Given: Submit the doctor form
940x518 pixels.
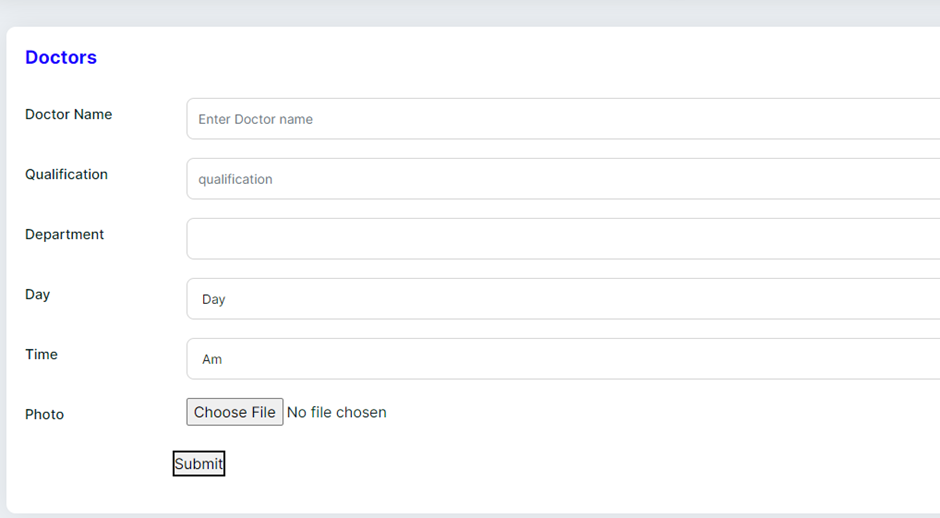Looking at the screenshot, I should coord(198,464).
